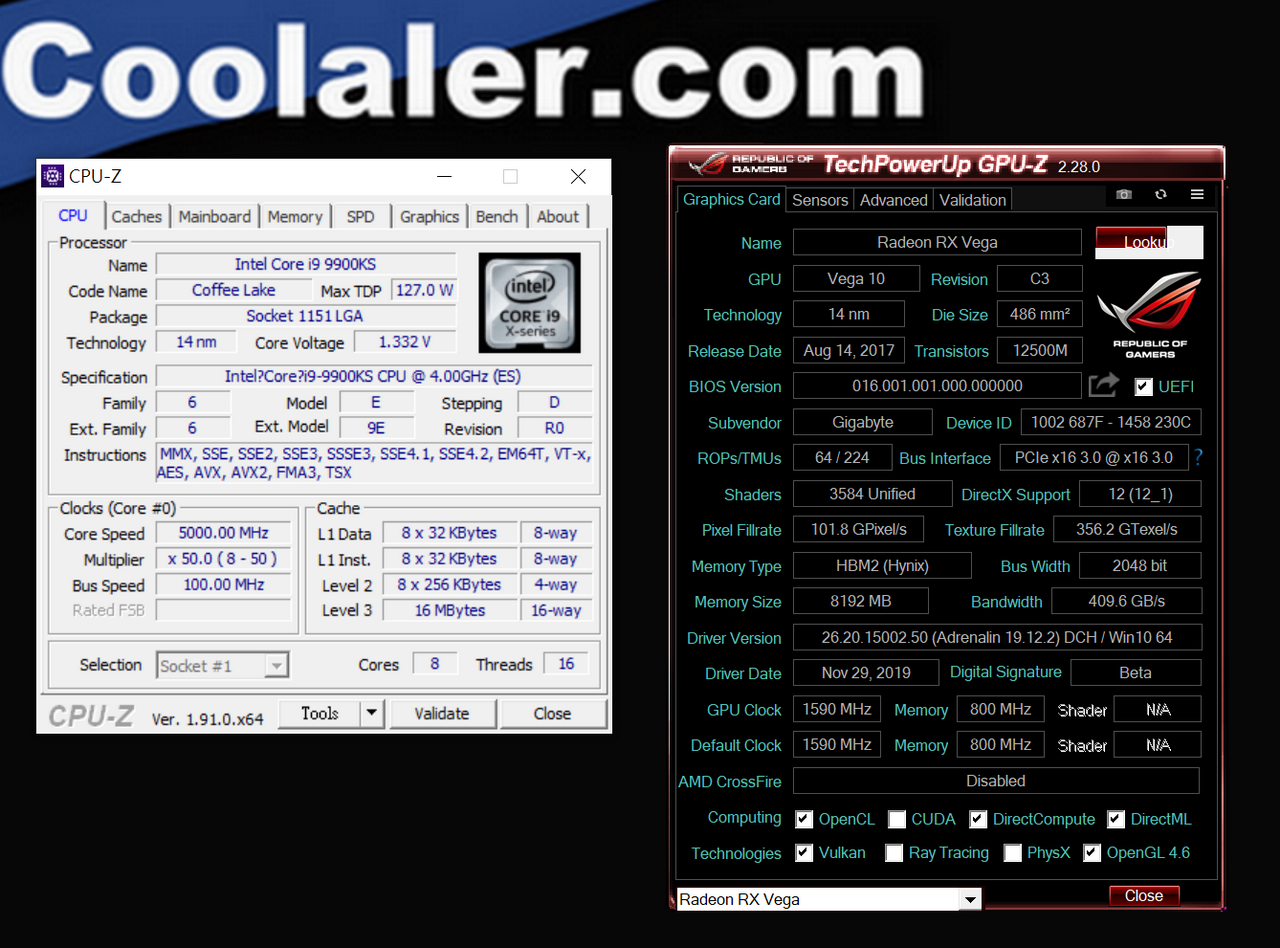Click the GPU-Z screenshot camera icon

[x=1124, y=195]
